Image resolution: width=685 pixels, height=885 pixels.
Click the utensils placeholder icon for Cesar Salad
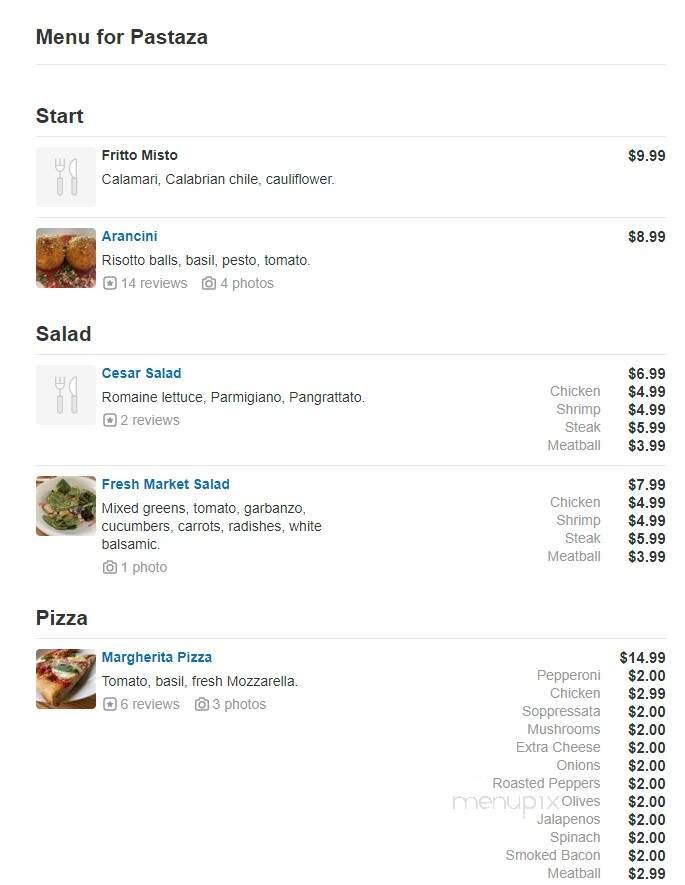(65, 395)
